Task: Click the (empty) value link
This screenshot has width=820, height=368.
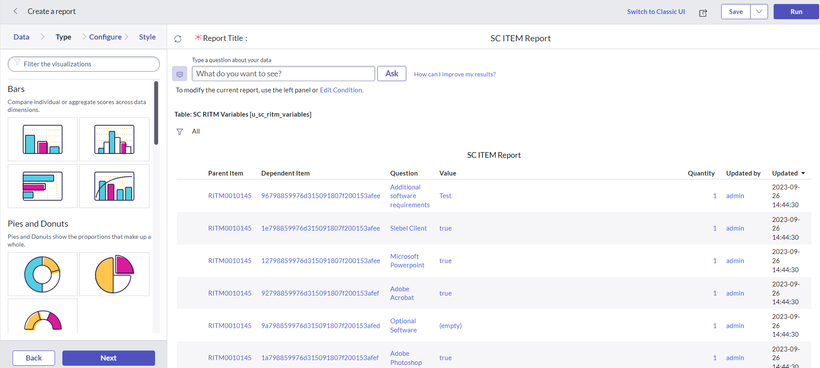Action: (450, 326)
